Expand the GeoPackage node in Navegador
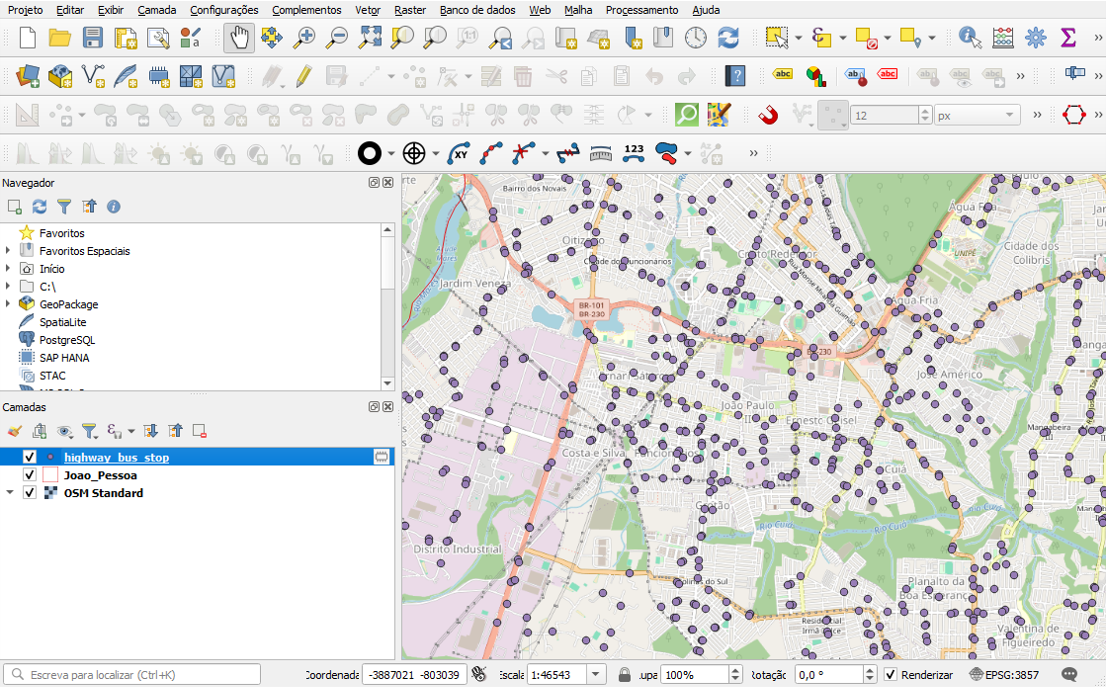This screenshot has width=1106, height=687. (8, 304)
